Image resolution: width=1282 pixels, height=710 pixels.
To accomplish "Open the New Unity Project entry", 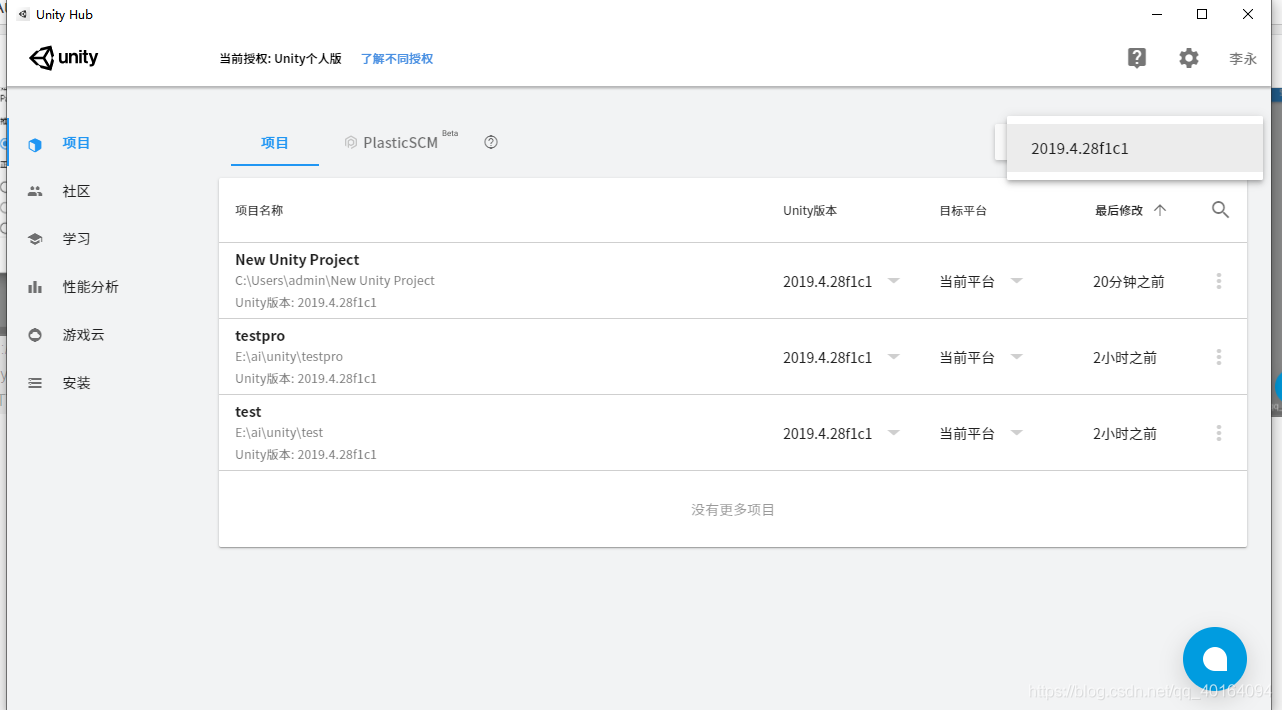I will coord(733,281).
